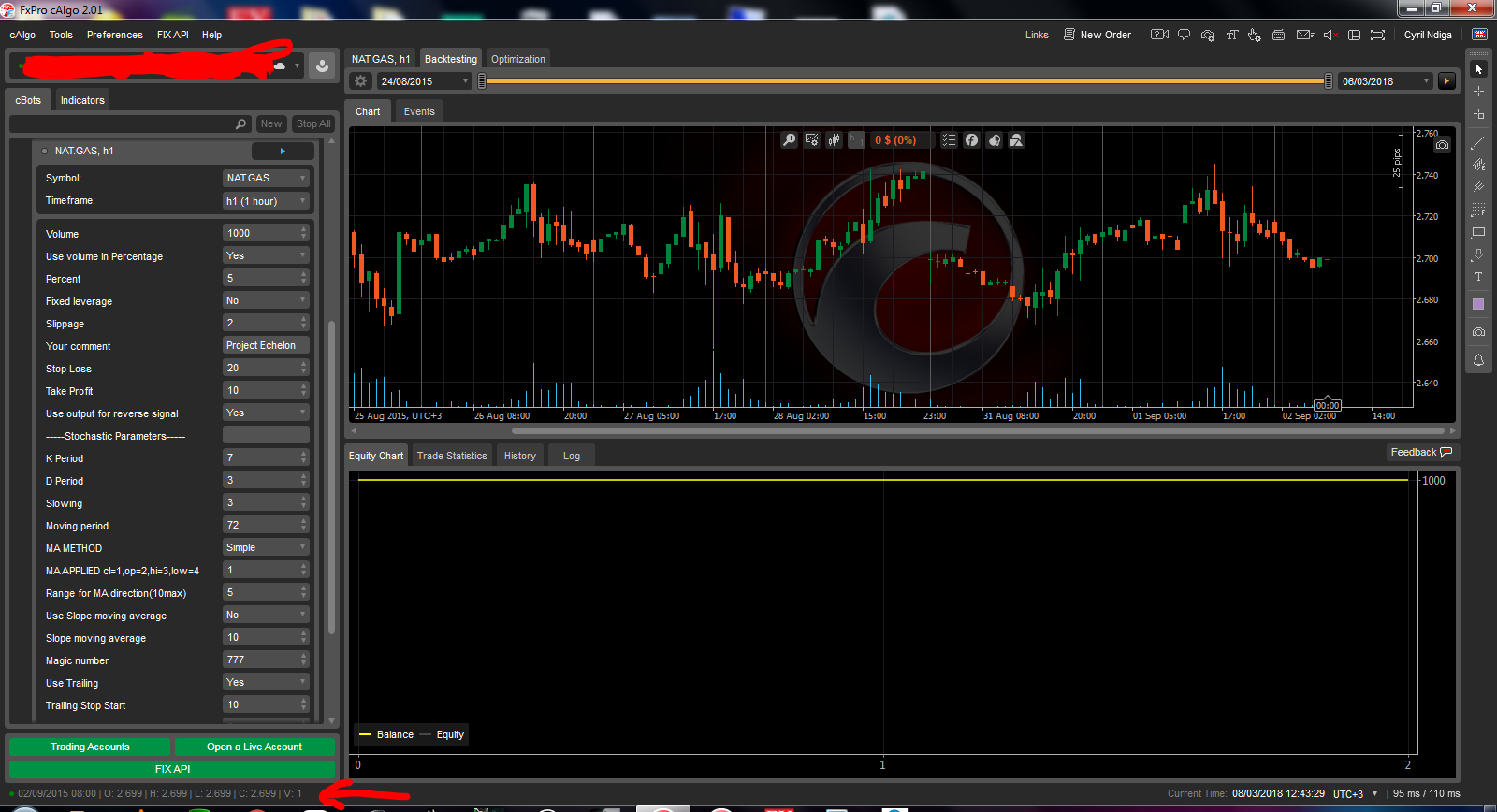Open the email notifications icon

[x=1305, y=35]
